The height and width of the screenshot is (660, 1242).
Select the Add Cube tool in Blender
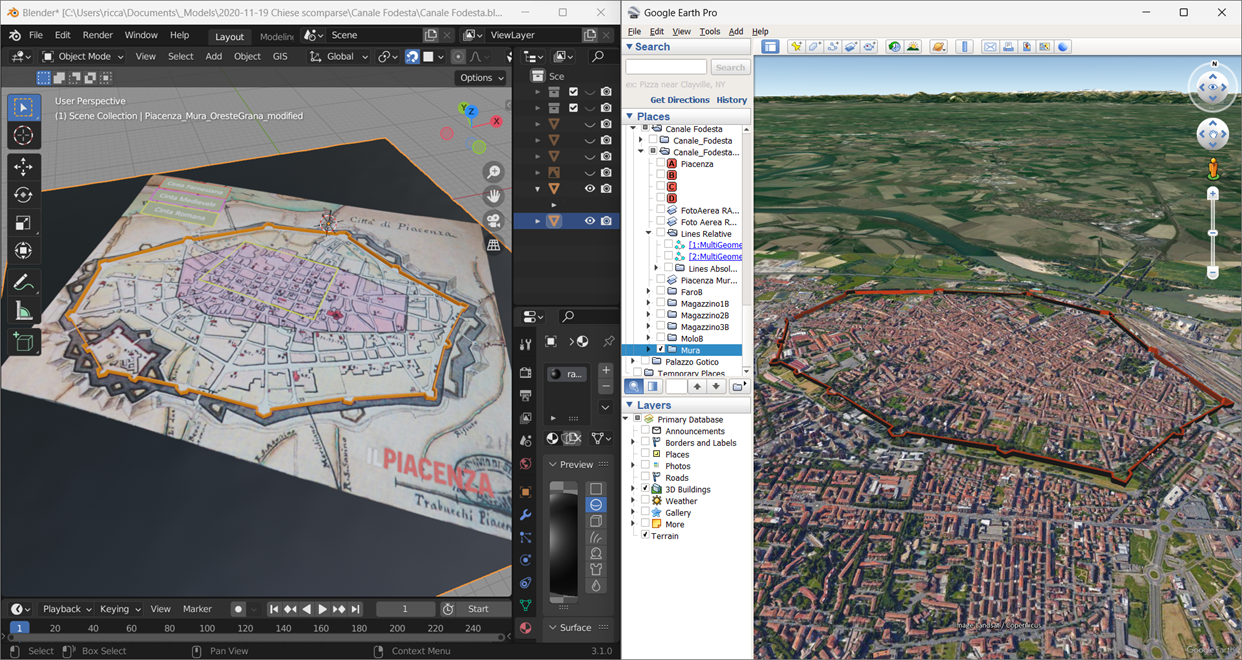(24, 343)
